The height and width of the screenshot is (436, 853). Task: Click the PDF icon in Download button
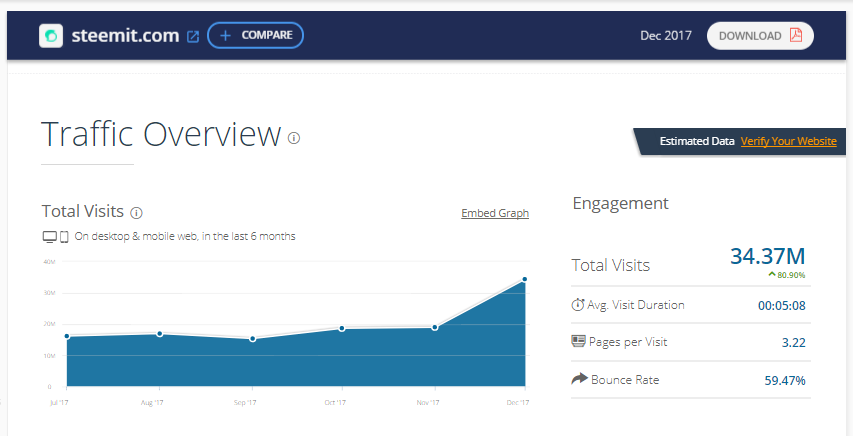tap(796, 35)
